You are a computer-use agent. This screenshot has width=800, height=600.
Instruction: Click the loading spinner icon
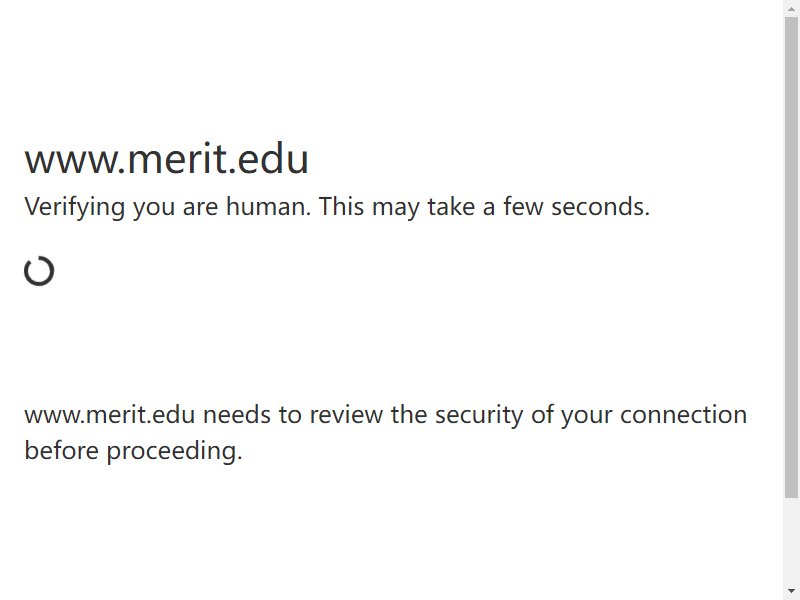[39, 271]
